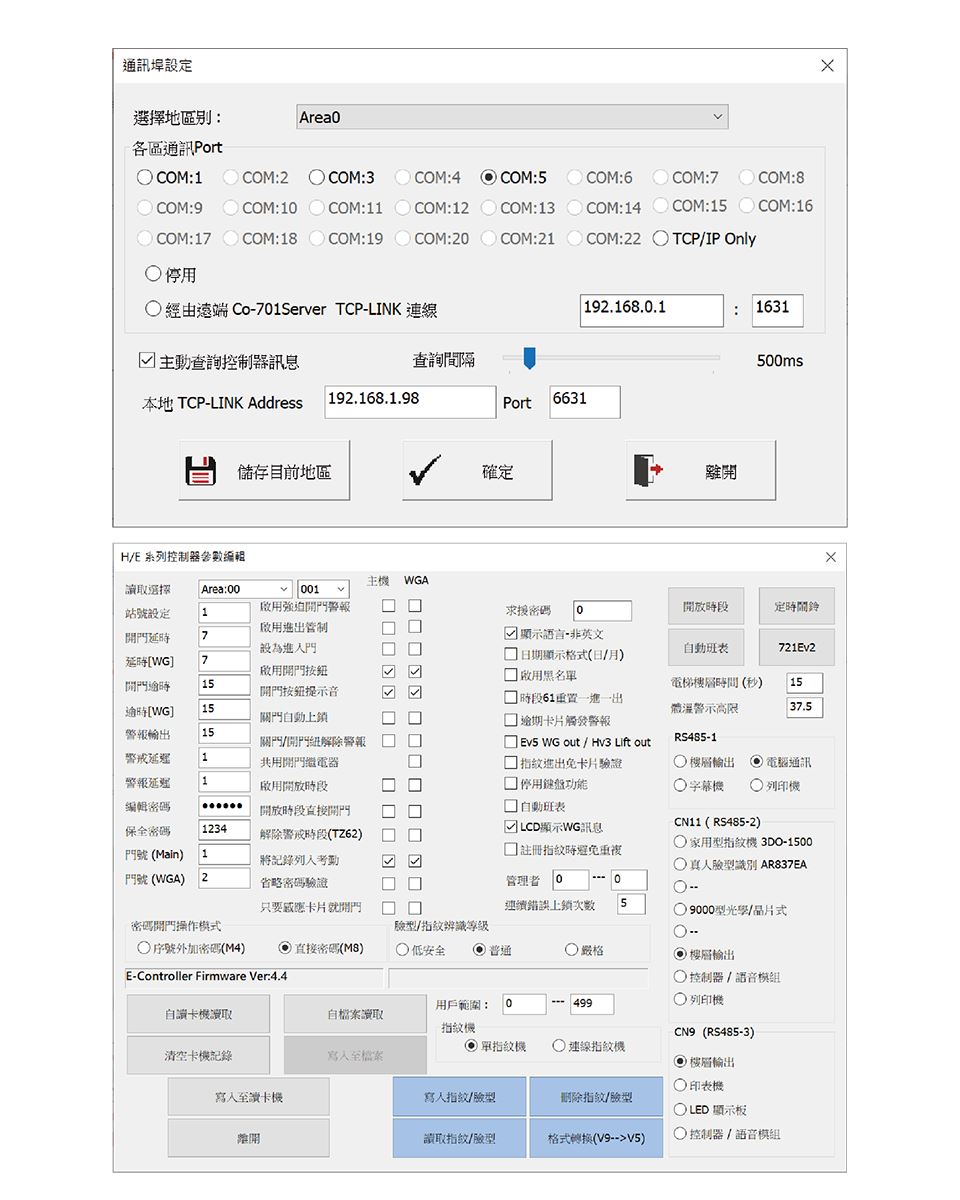The width and height of the screenshot is (960, 1200).
Task: Click the 本地 TCP-LINK Address input field
Action: [410, 401]
